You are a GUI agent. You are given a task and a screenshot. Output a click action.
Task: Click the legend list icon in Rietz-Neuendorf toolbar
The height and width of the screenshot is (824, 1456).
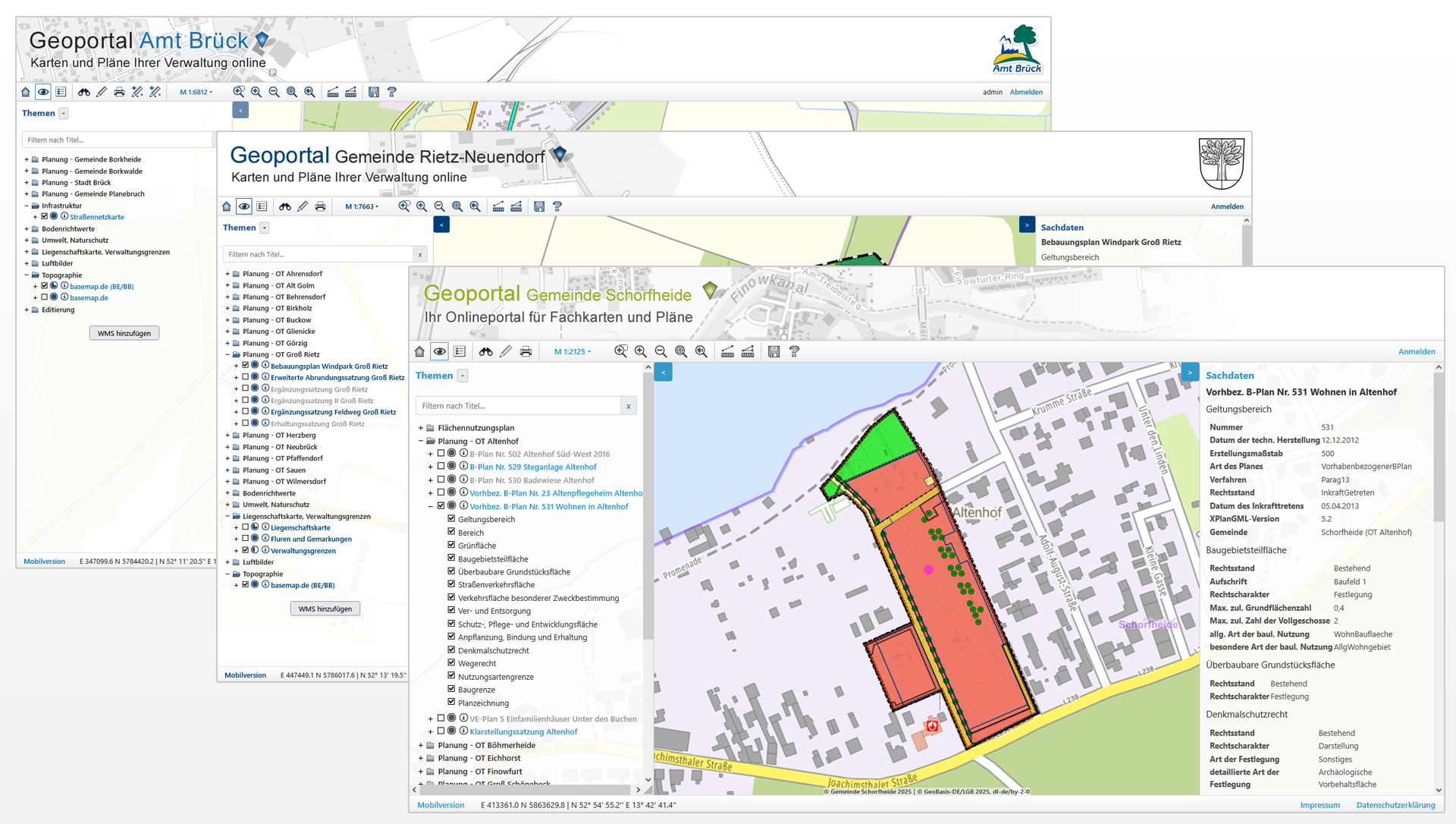point(262,206)
